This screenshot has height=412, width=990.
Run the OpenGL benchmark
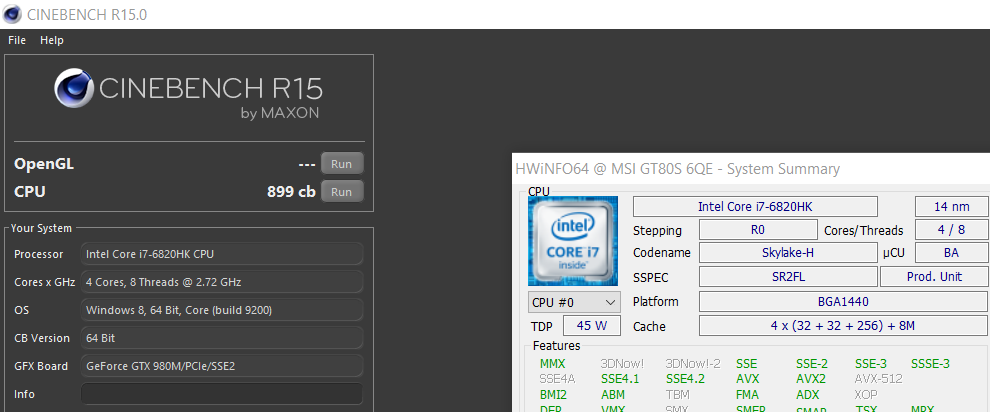(342, 163)
